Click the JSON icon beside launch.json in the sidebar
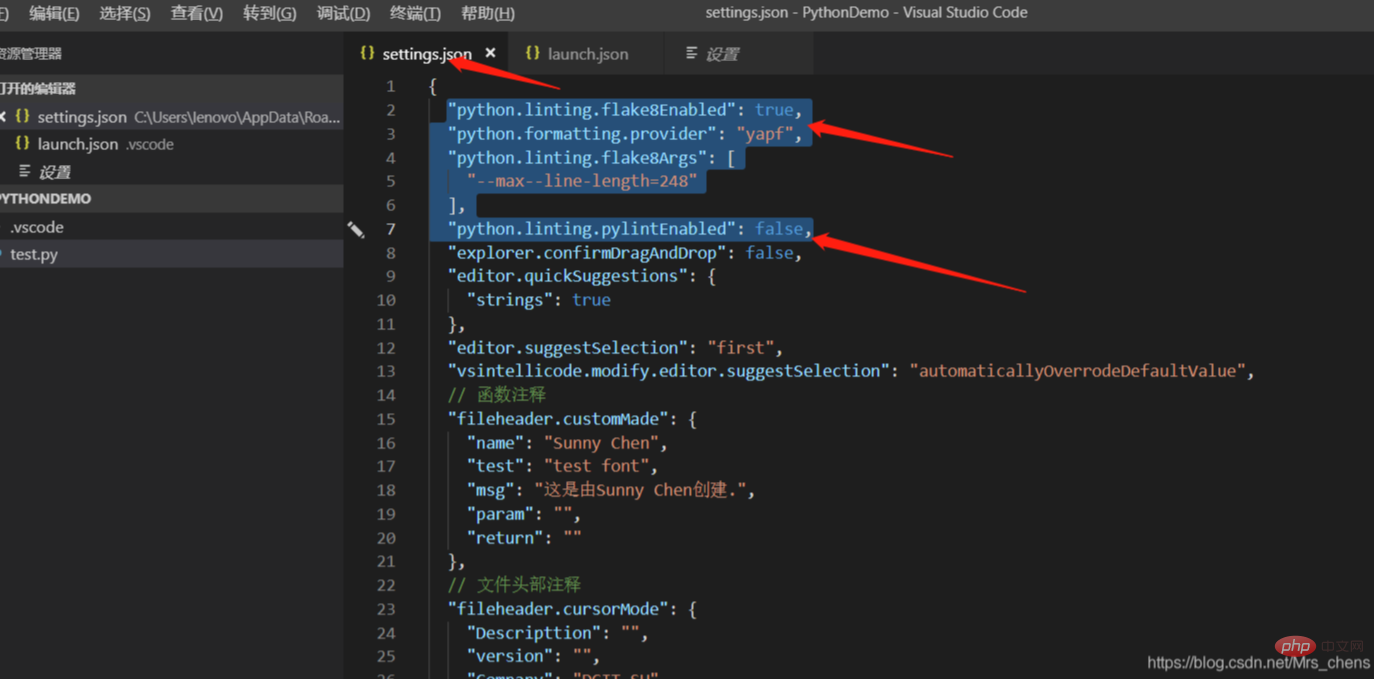Viewport: 1374px width, 679px height. click(x=22, y=144)
